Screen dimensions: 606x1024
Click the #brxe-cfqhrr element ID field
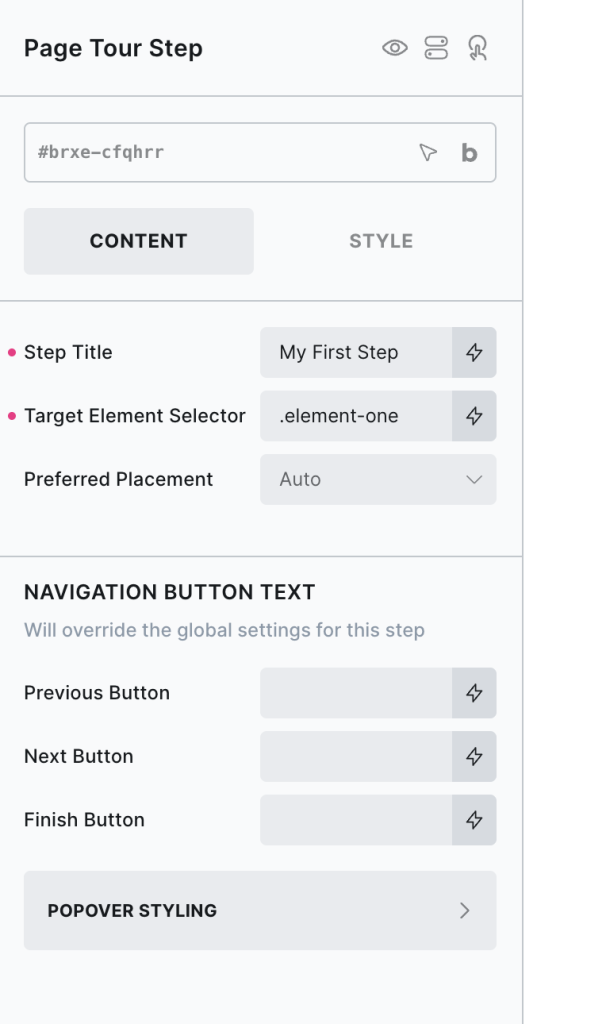point(210,153)
